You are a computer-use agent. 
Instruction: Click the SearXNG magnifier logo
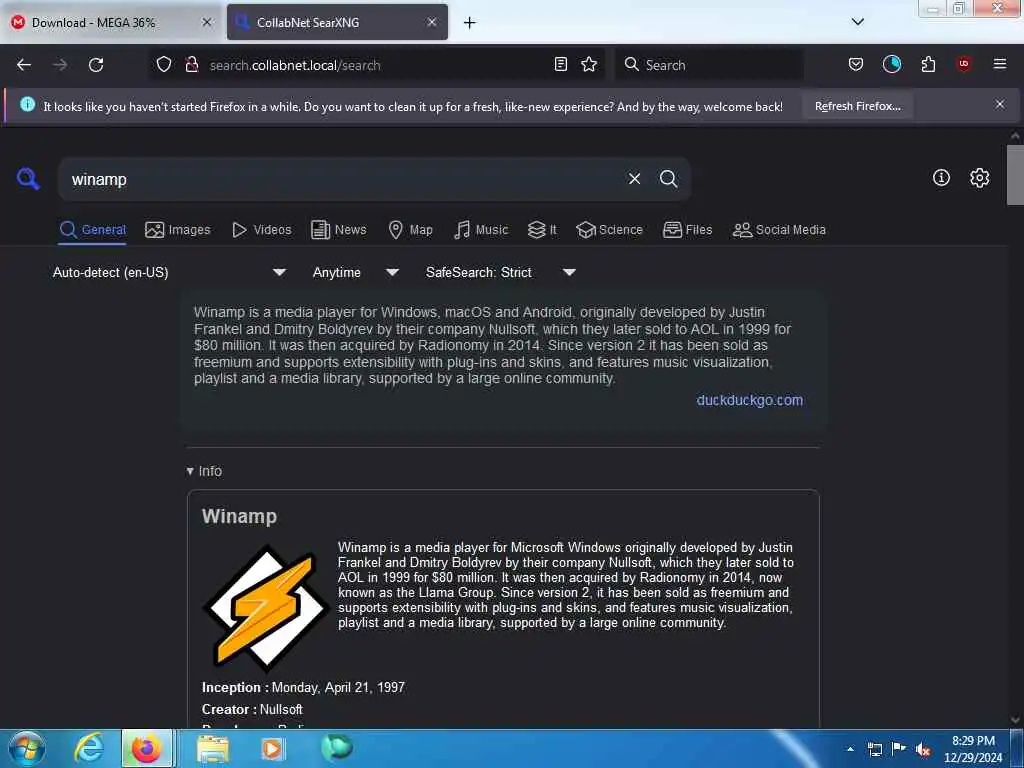pos(28,178)
